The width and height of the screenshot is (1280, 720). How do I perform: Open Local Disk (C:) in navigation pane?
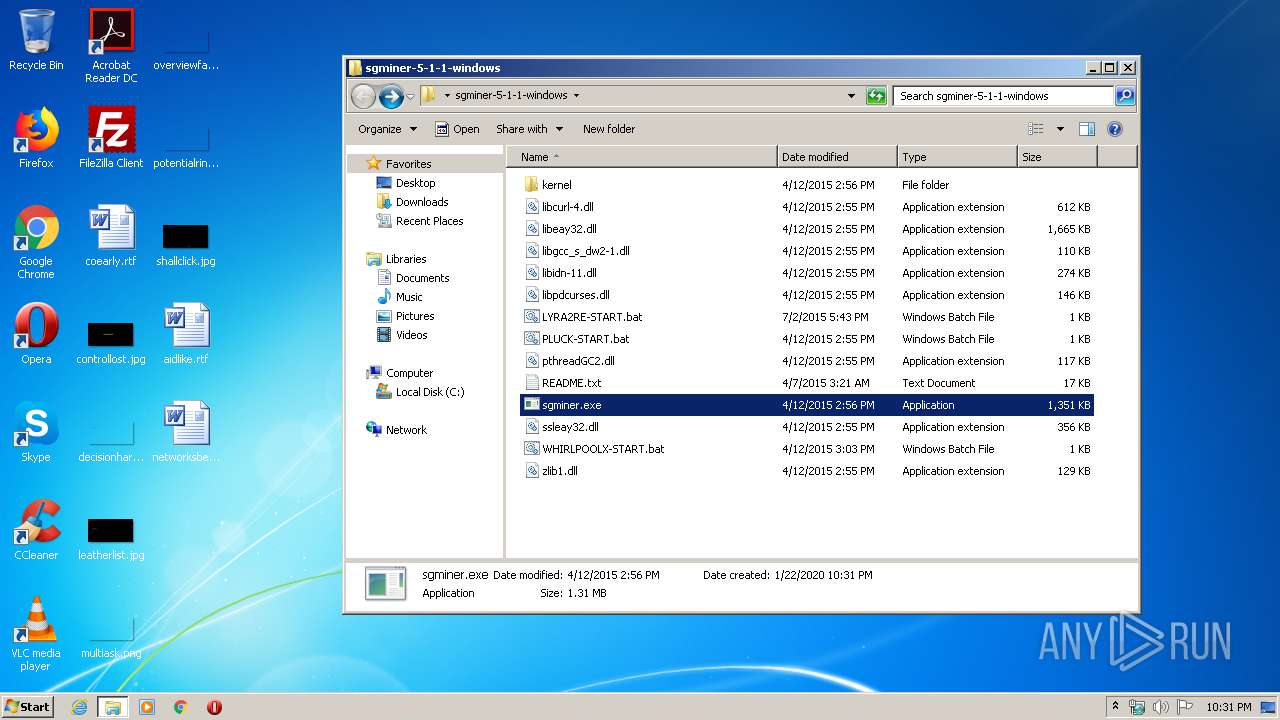click(421, 392)
